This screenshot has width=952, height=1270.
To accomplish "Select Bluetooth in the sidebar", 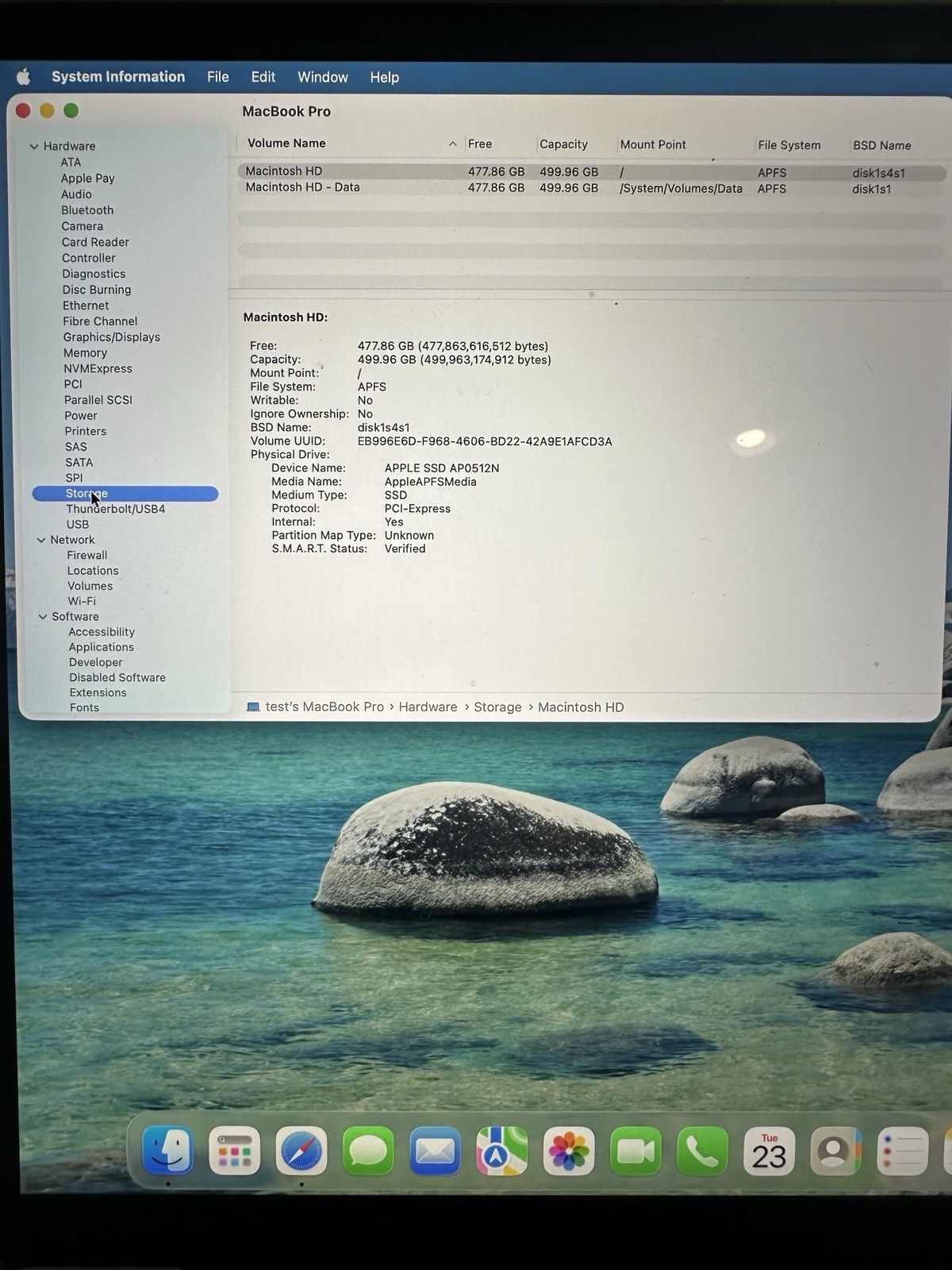I will [x=87, y=210].
